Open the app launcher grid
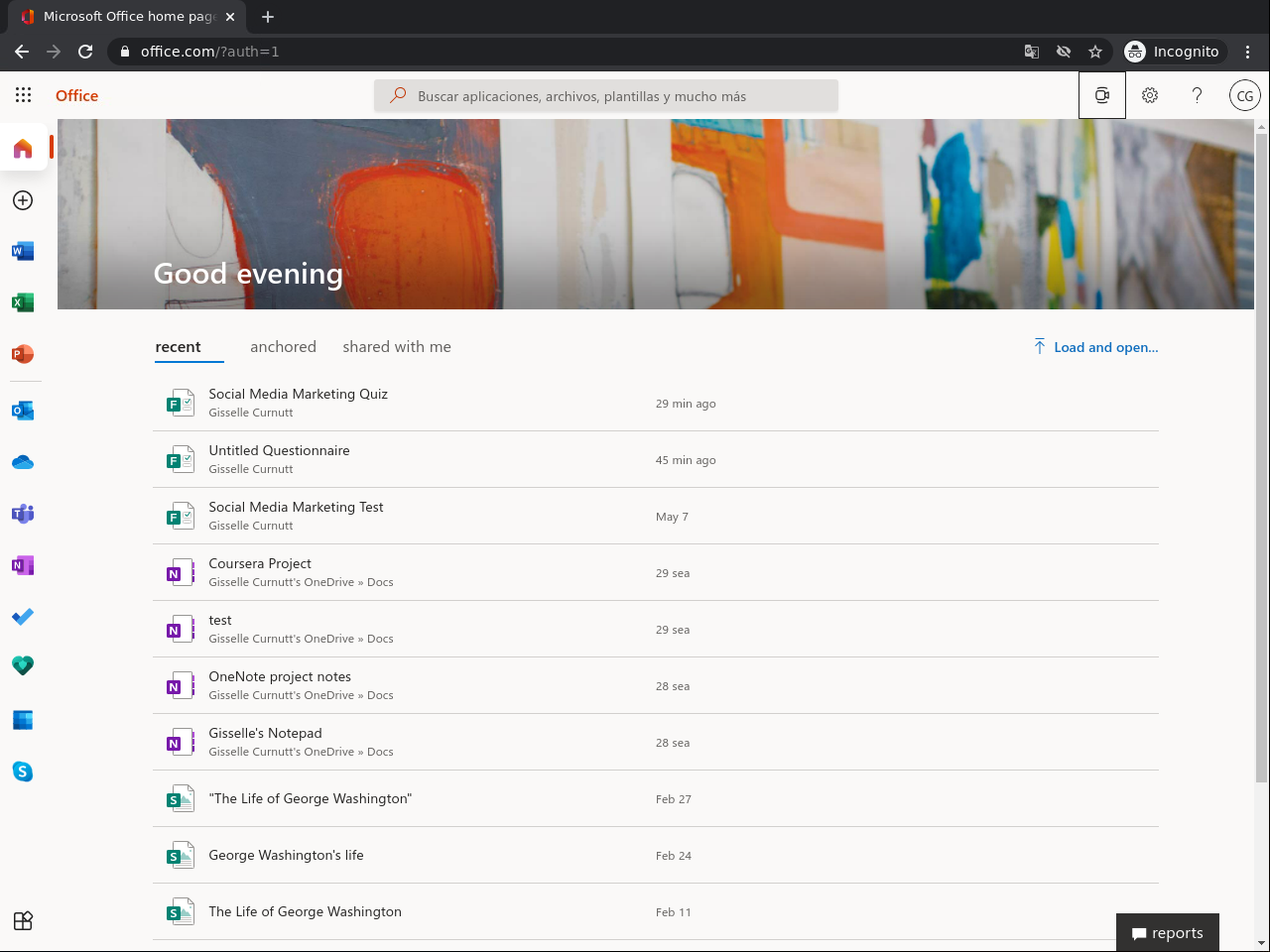 click(24, 95)
